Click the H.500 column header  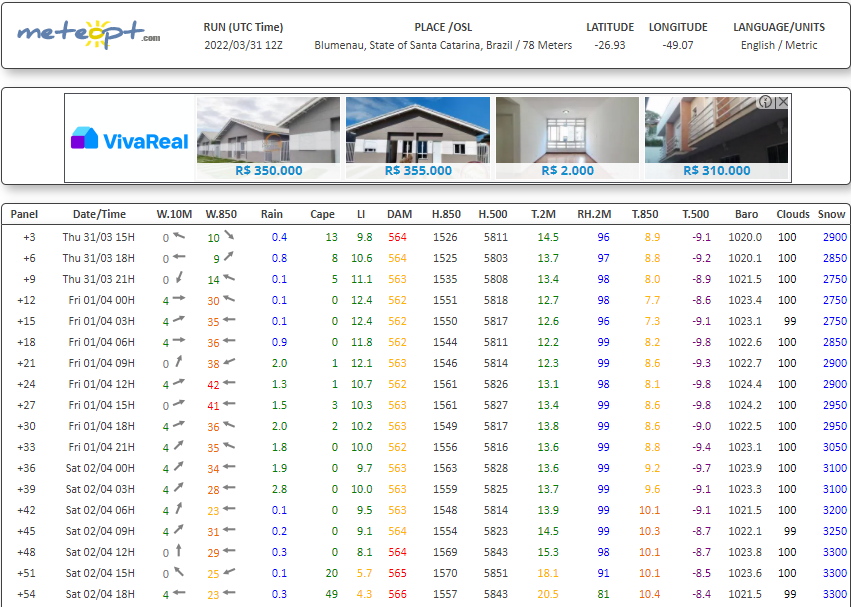(493, 214)
